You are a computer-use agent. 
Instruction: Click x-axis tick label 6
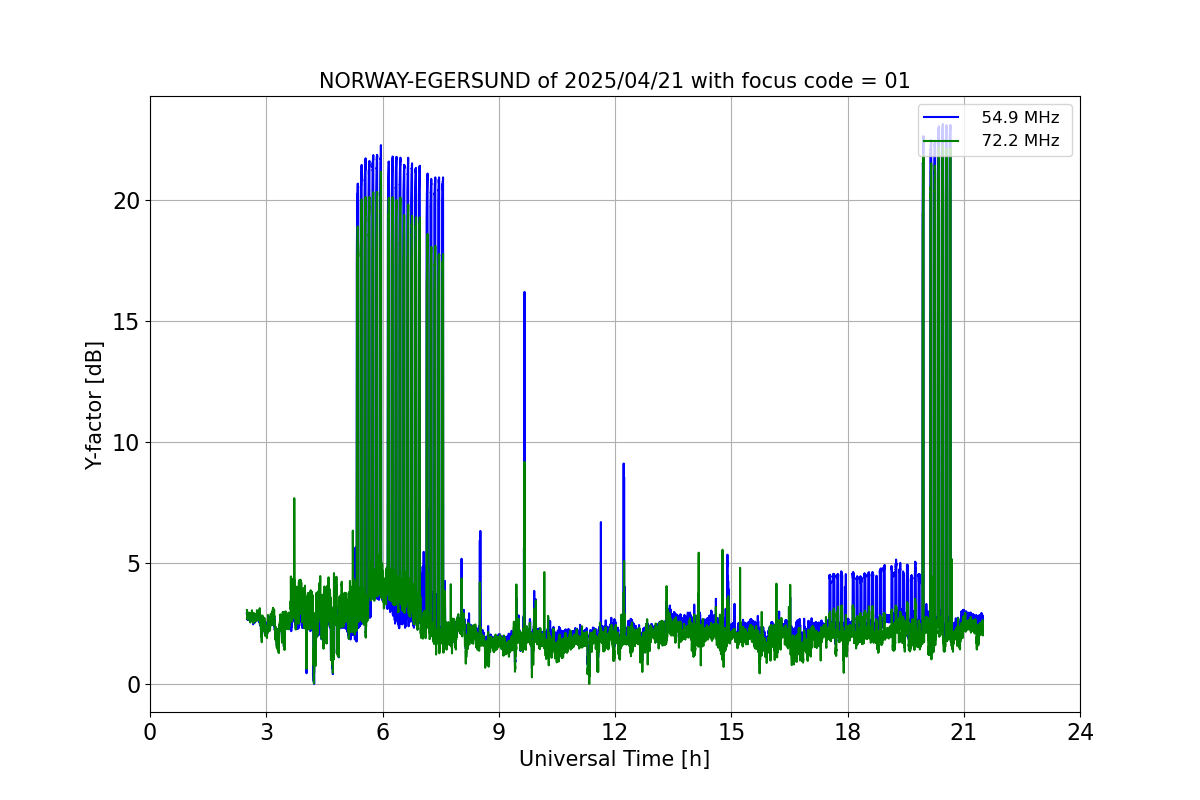(382, 732)
